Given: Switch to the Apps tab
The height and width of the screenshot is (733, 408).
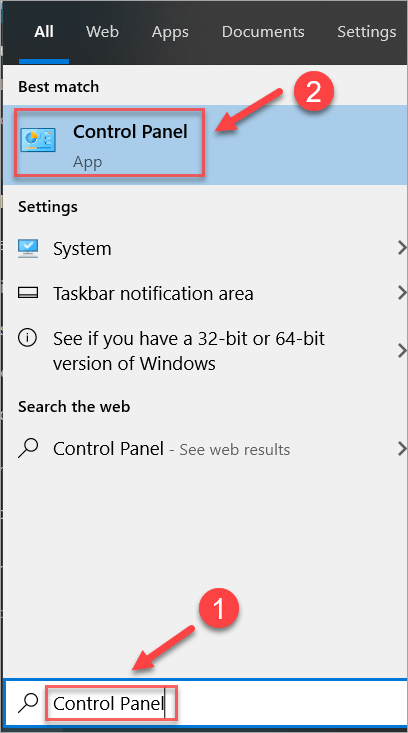Looking at the screenshot, I should (x=170, y=32).
